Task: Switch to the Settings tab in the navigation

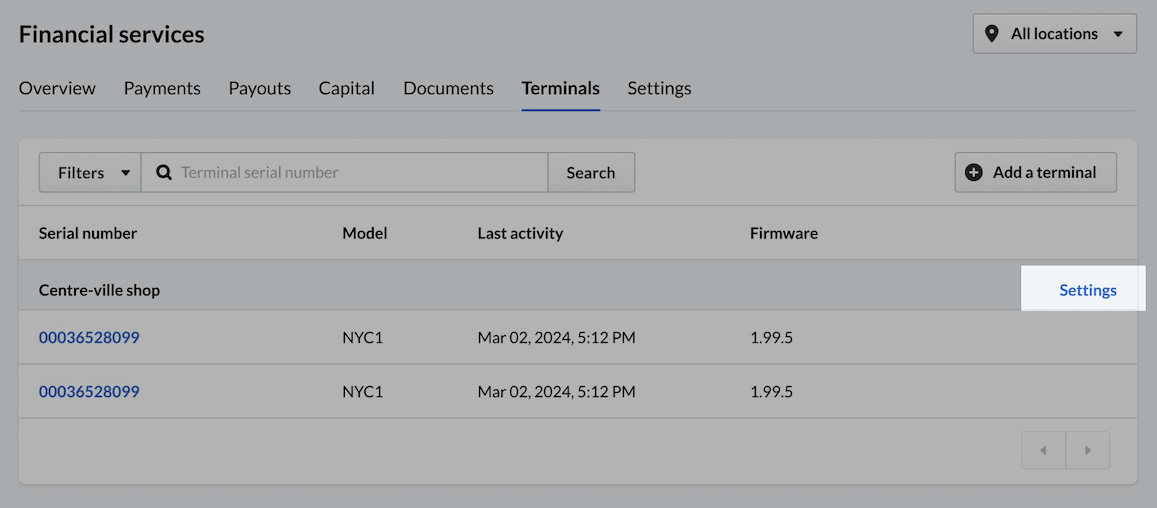Action: [x=659, y=88]
